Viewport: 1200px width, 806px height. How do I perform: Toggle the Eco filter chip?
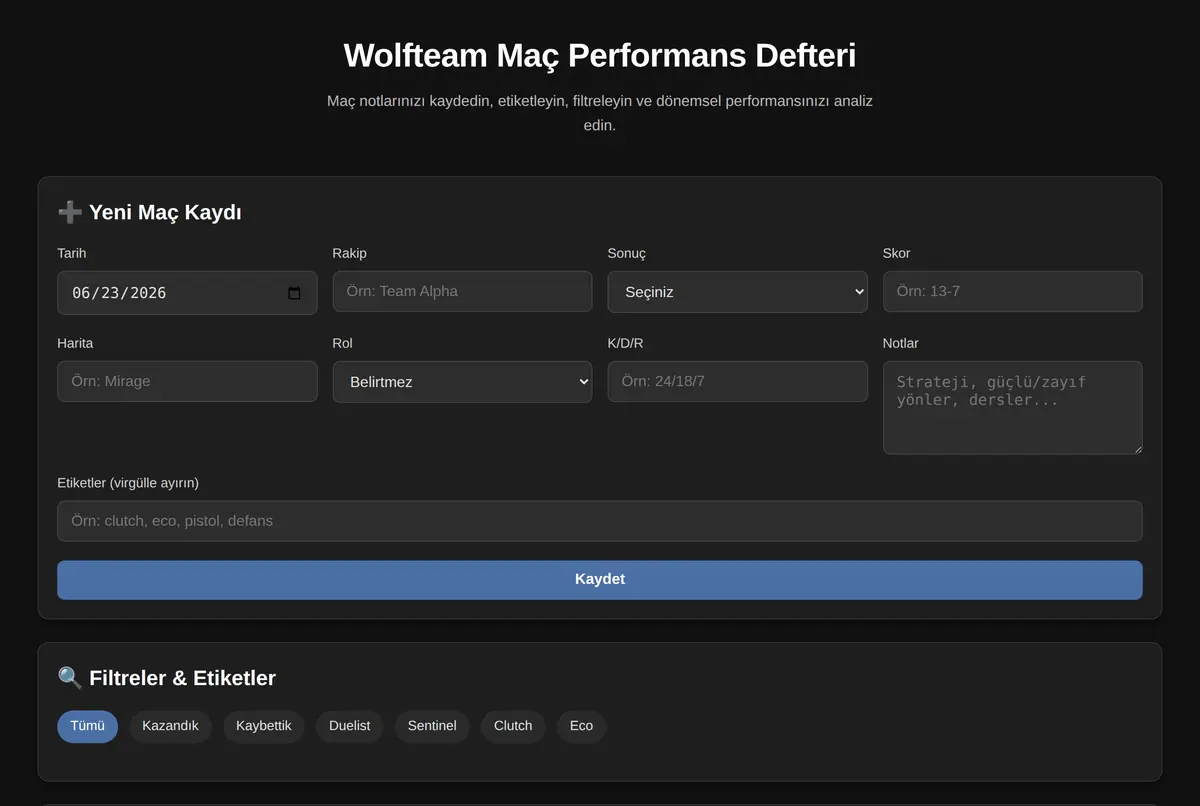pos(582,726)
